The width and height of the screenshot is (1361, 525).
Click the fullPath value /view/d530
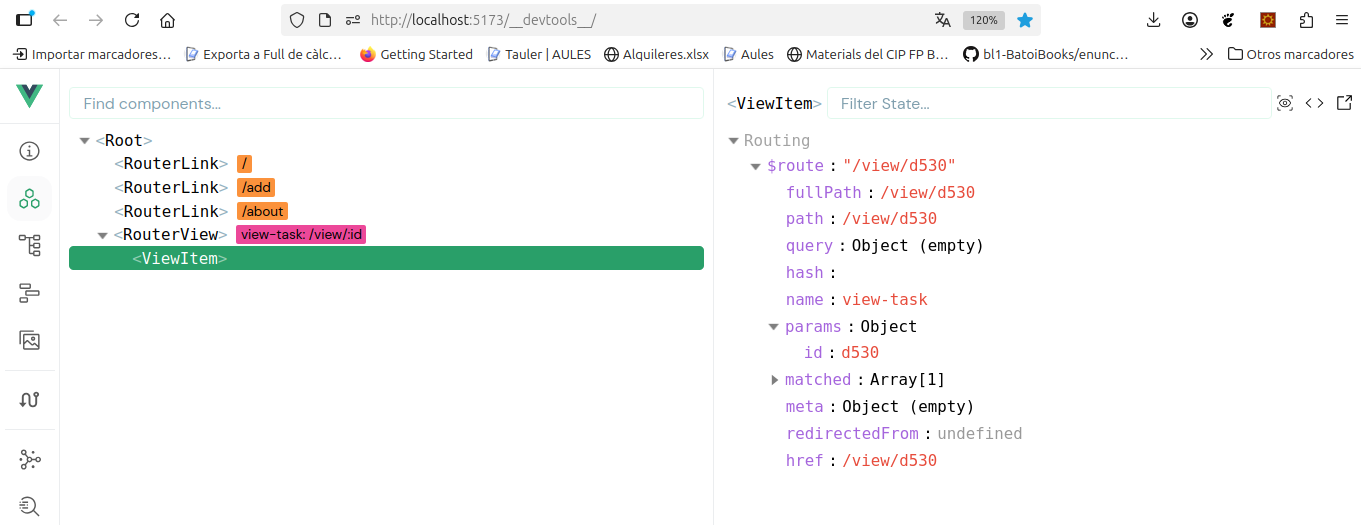[927, 193]
